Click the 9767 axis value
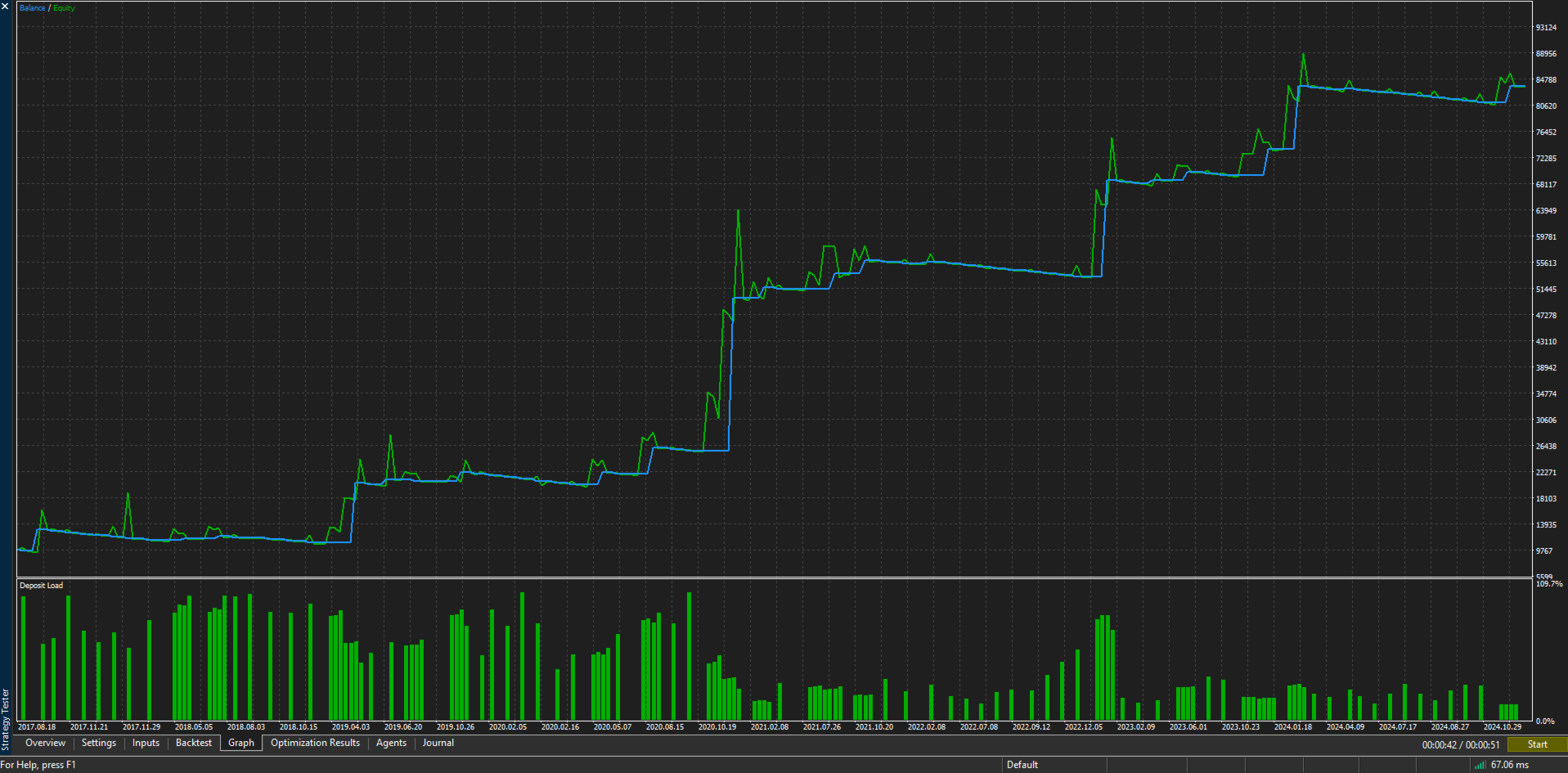Screen dimensions: 1568x773 [x=1544, y=551]
